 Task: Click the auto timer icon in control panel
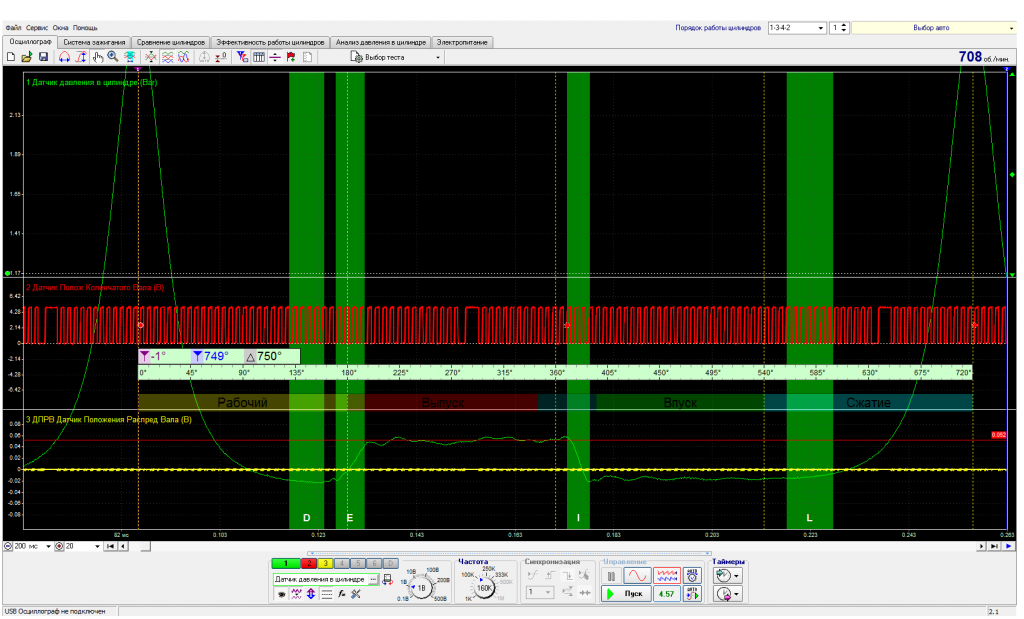pos(692,576)
